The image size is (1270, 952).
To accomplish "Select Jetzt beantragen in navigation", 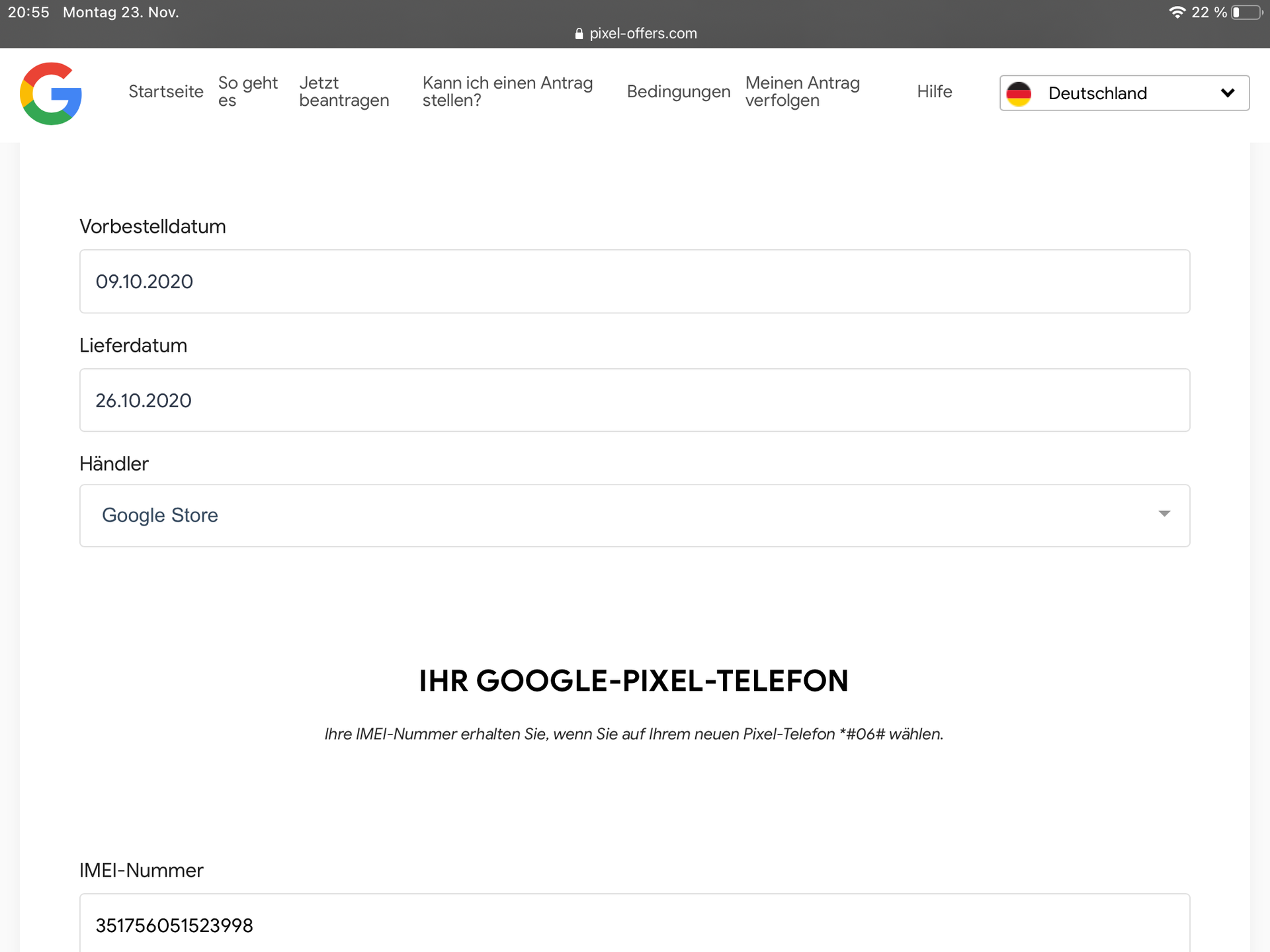I will pos(344,91).
